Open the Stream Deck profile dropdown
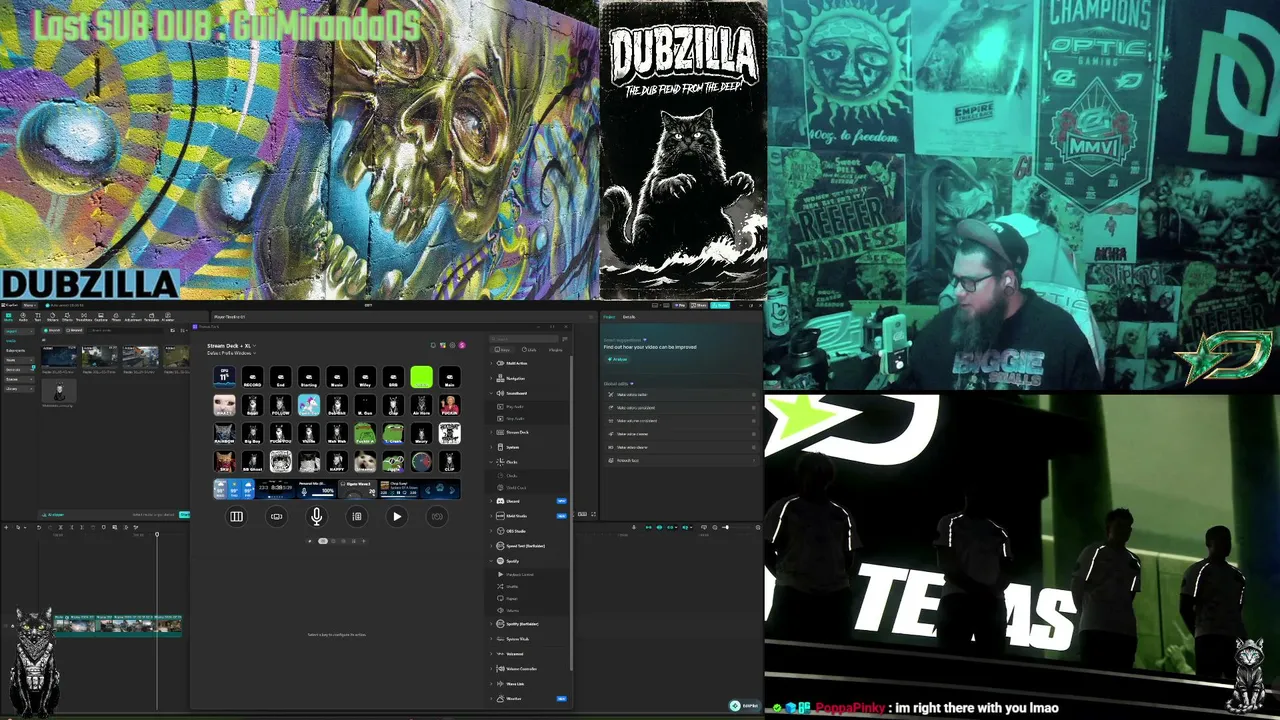This screenshot has width=1280, height=720. pyautogui.click(x=232, y=354)
